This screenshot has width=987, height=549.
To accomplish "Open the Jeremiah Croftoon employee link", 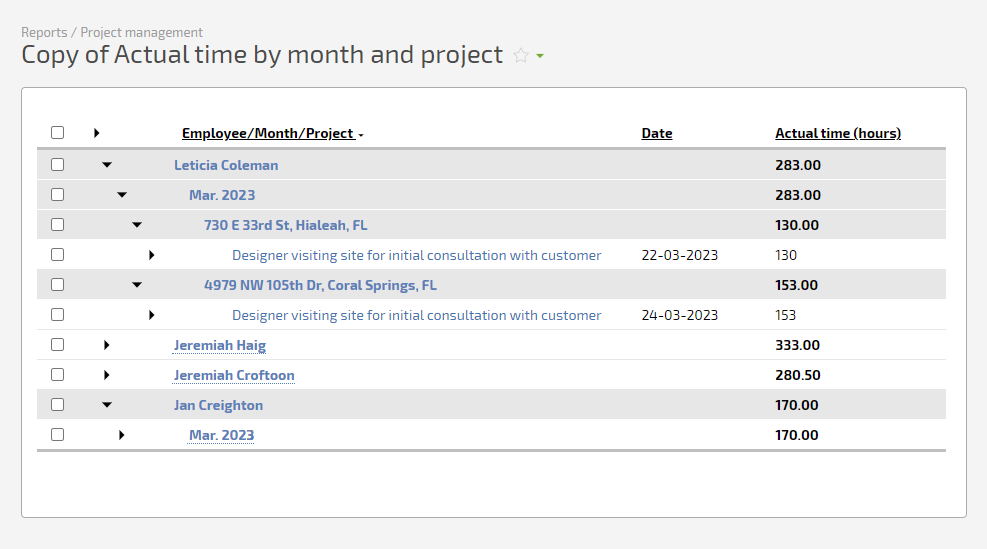I will point(234,375).
